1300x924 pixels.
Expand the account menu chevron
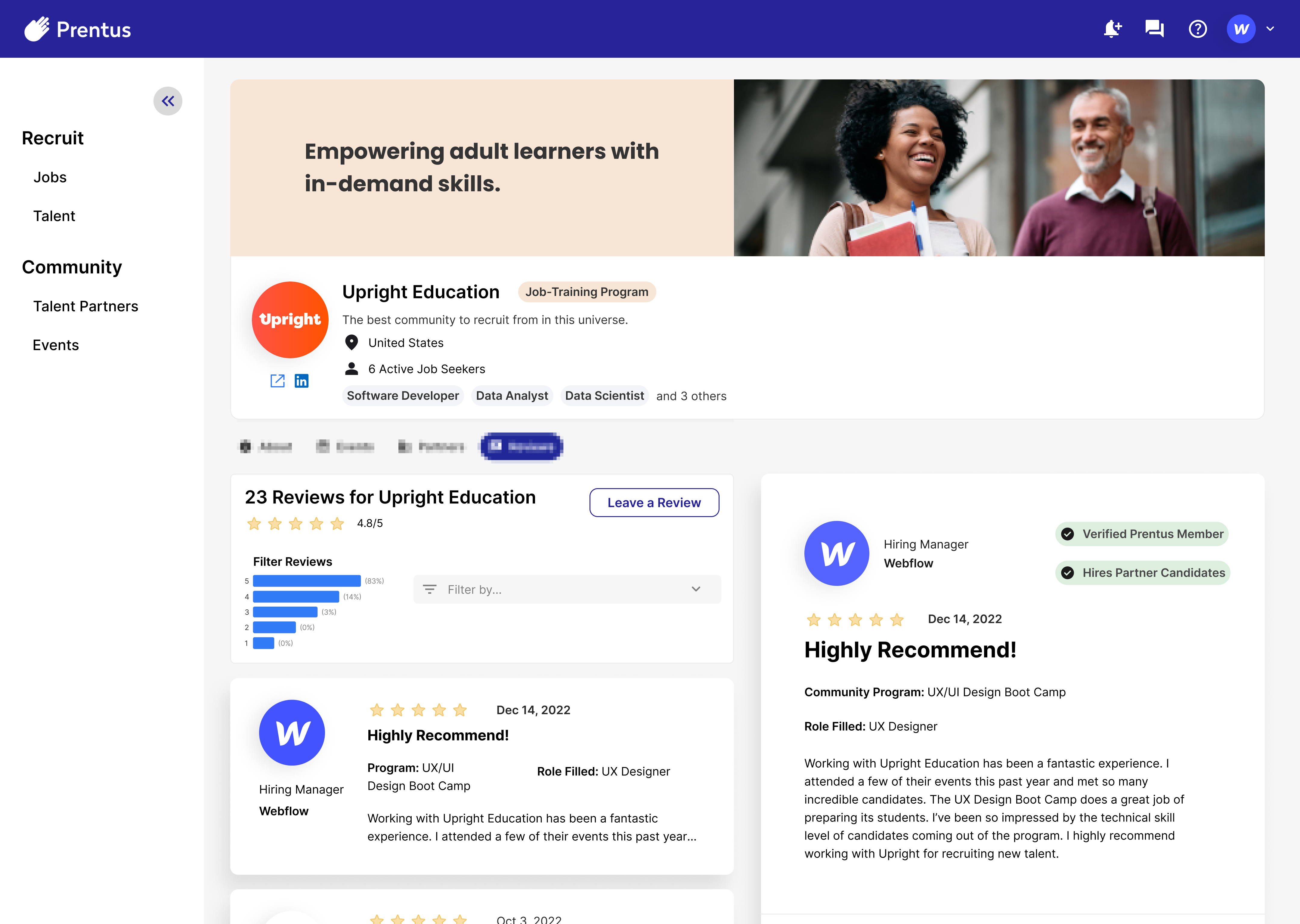click(x=1270, y=29)
